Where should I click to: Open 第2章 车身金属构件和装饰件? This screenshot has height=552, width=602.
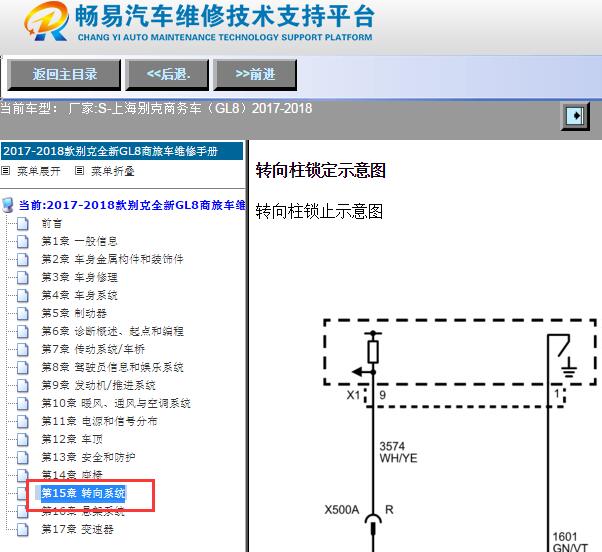tap(112, 259)
